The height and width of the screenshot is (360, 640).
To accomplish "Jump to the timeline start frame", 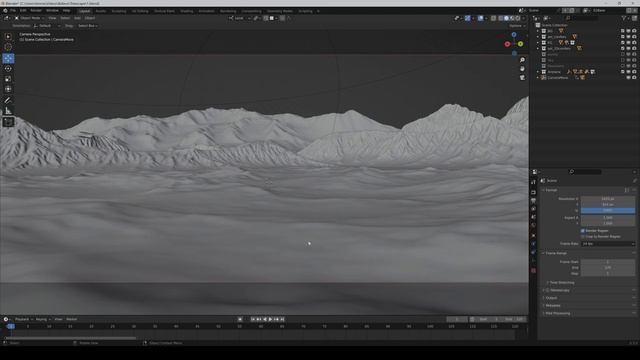I will coord(253,320).
